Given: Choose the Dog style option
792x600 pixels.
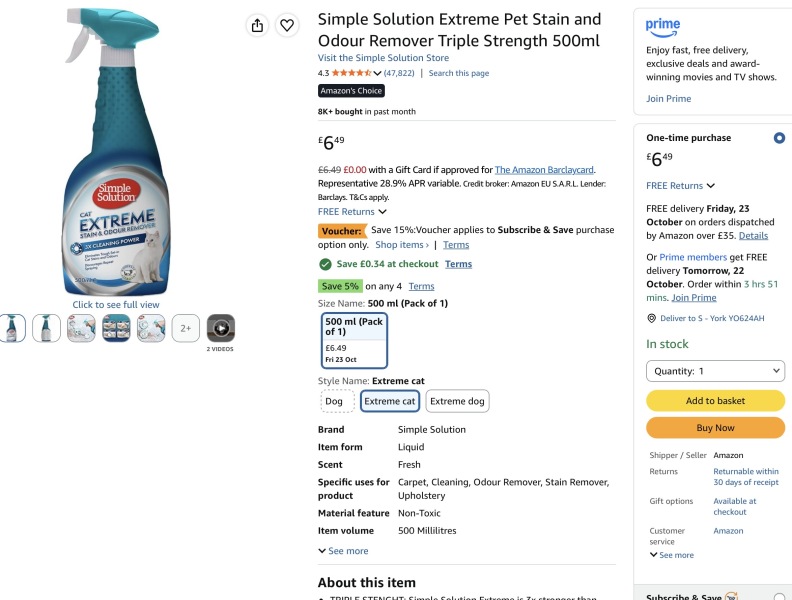Looking at the screenshot, I should (x=334, y=401).
